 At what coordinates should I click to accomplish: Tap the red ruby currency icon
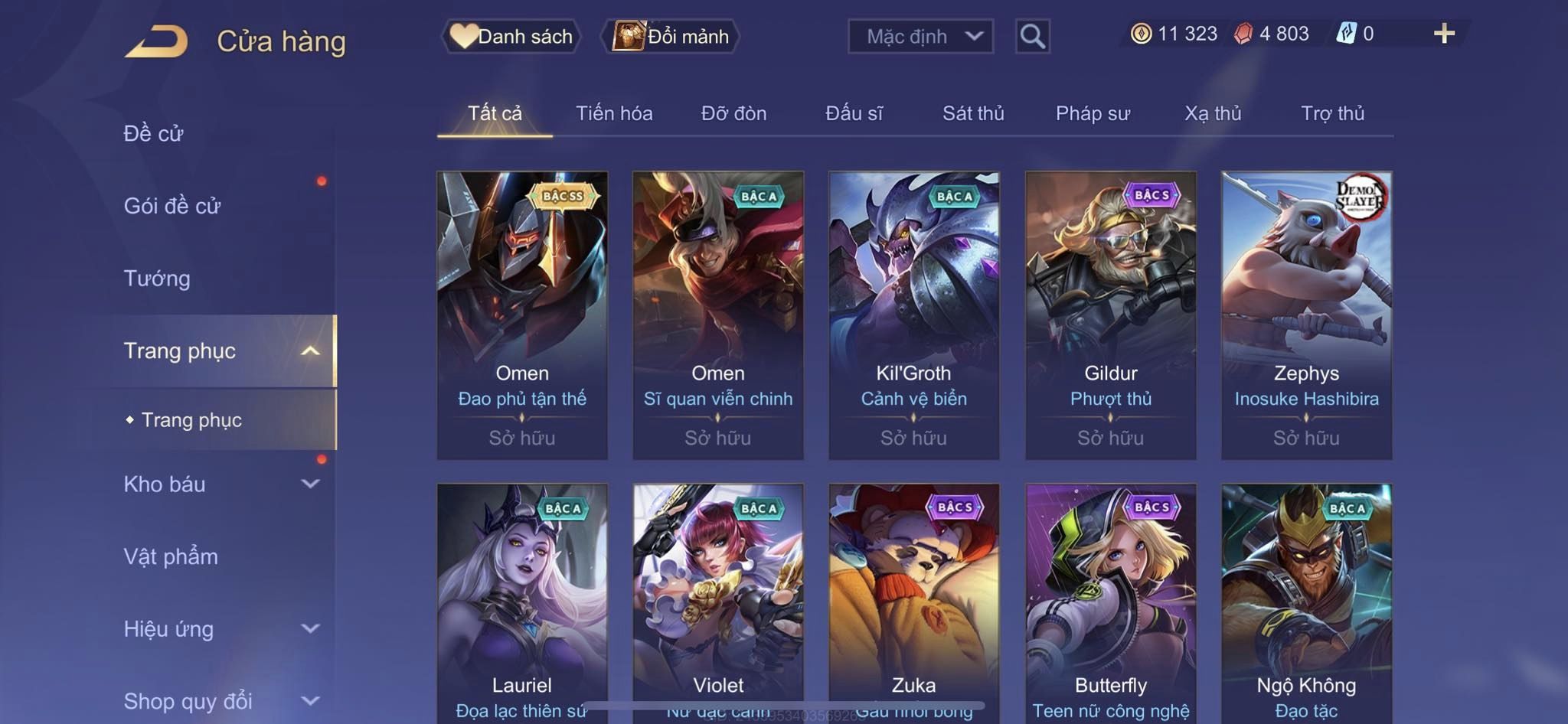coord(1243,34)
